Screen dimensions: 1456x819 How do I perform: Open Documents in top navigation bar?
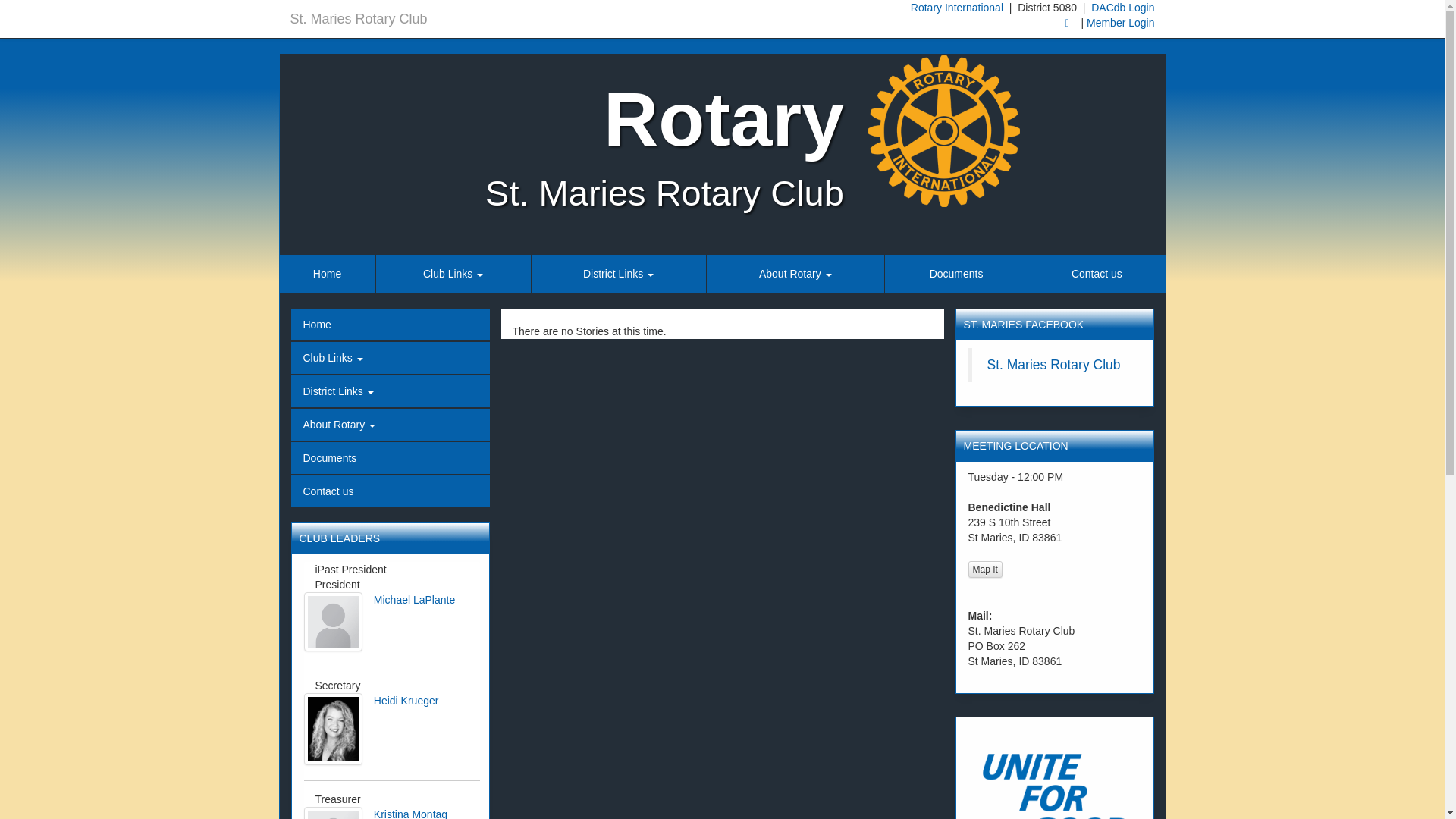(x=955, y=274)
